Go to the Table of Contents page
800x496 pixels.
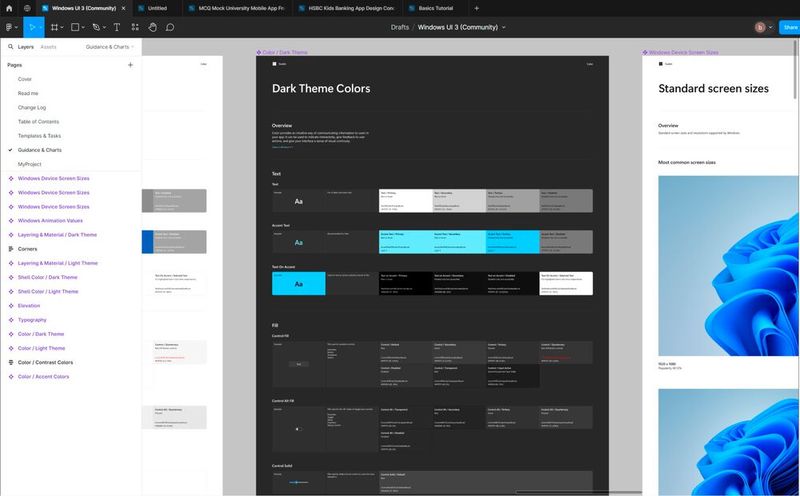tap(38, 121)
